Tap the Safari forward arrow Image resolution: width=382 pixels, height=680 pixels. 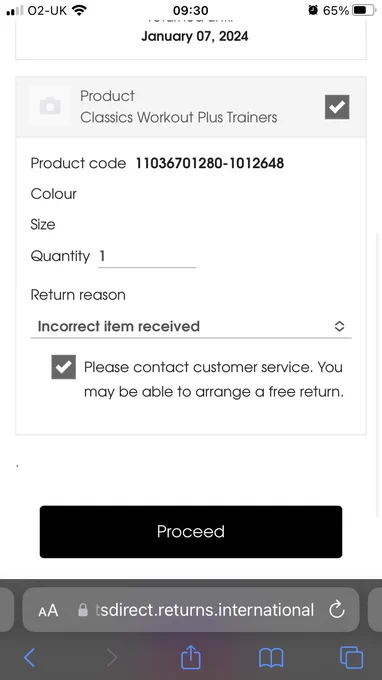click(112, 657)
